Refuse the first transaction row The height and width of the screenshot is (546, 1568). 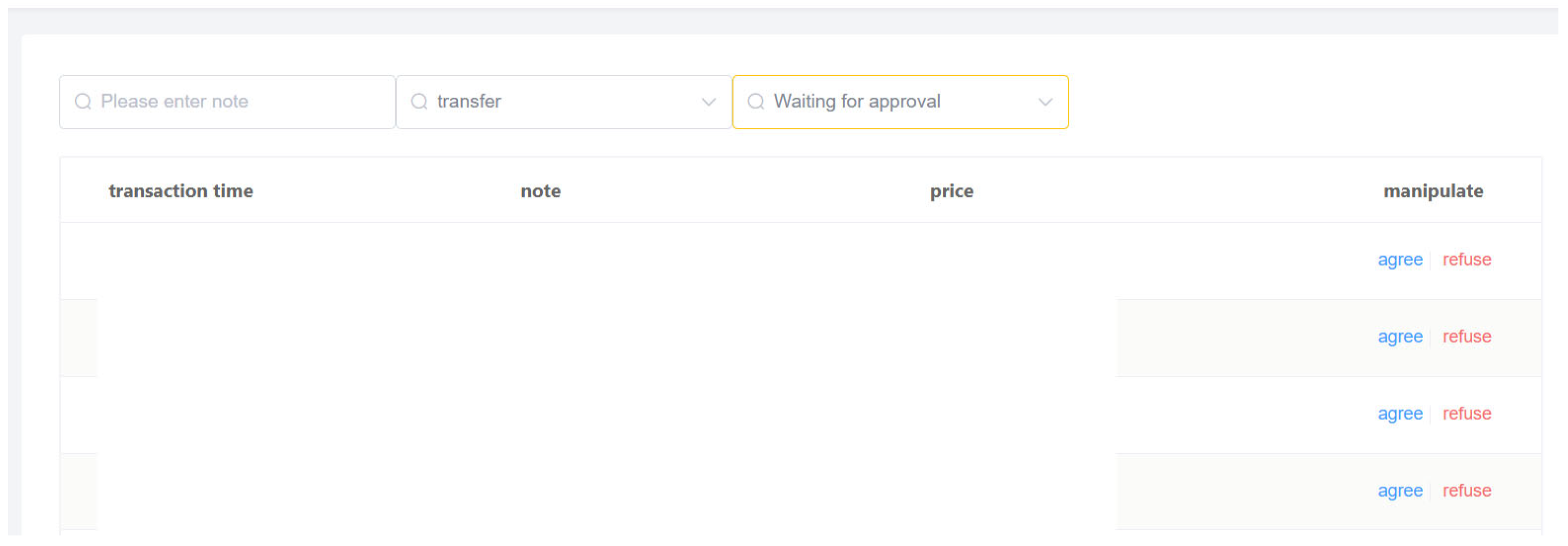(x=1467, y=259)
